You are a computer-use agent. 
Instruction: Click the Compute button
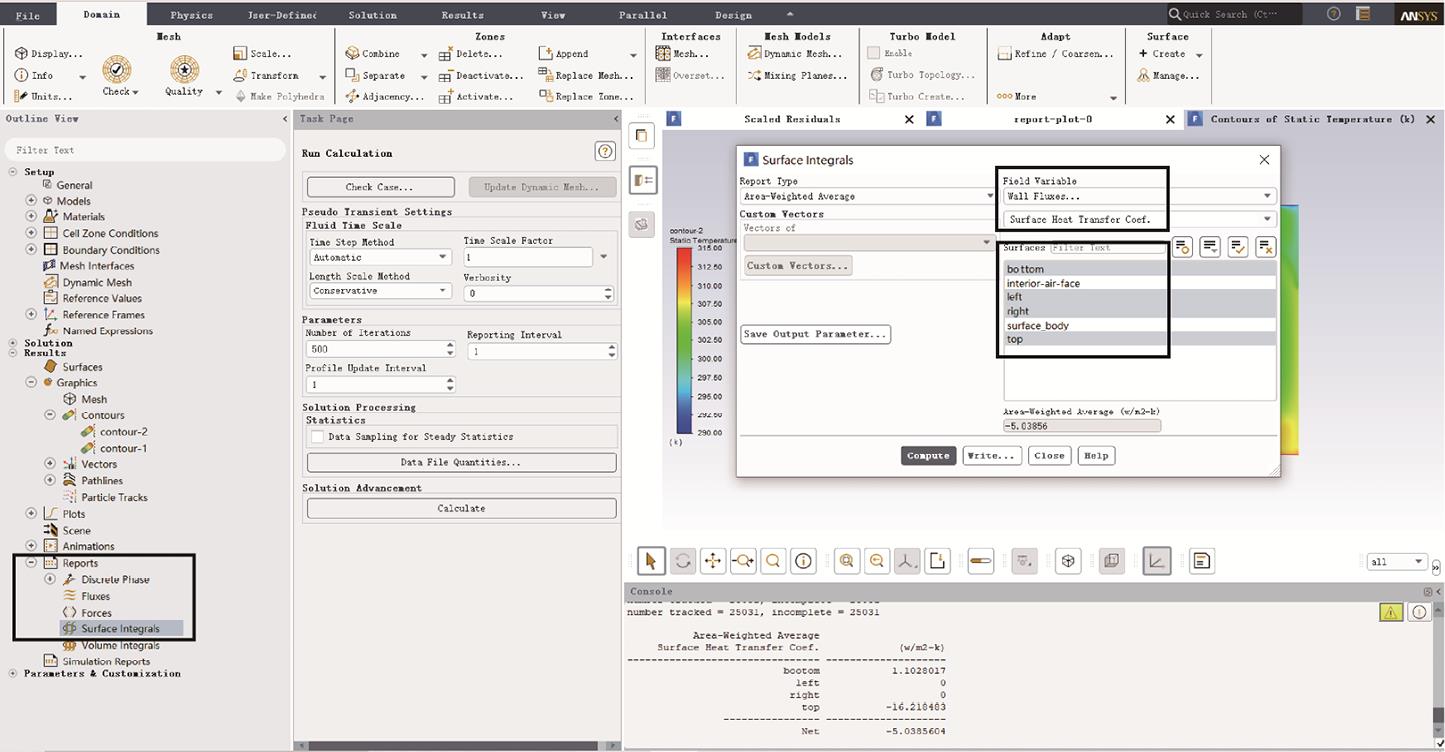(x=928, y=456)
